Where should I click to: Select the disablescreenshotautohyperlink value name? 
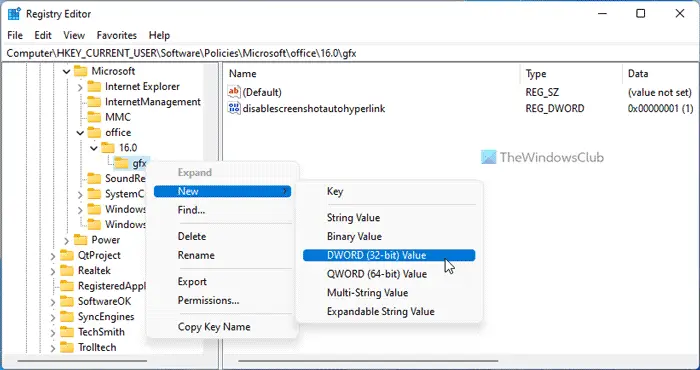(x=313, y=108)
